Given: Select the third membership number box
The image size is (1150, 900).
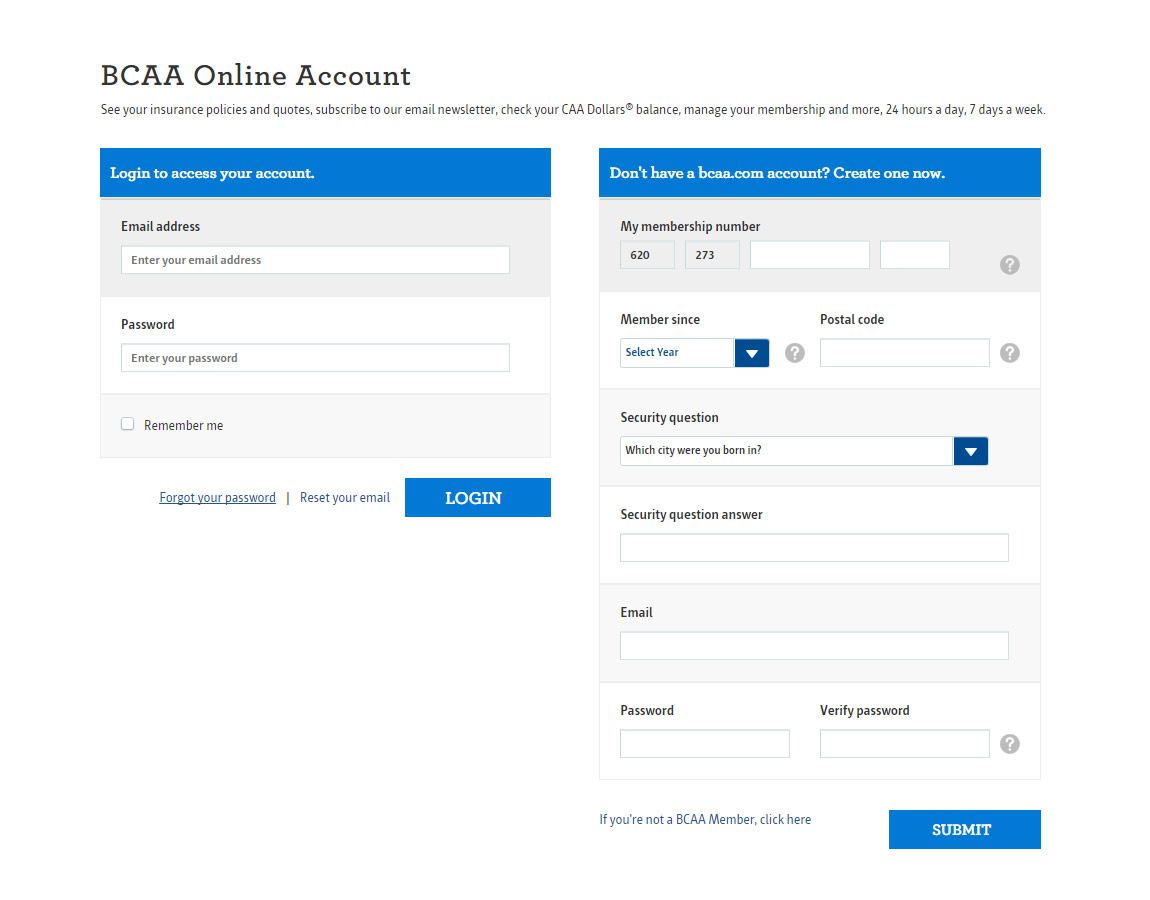Looking at the screenshot, I should tap(809, 255).
